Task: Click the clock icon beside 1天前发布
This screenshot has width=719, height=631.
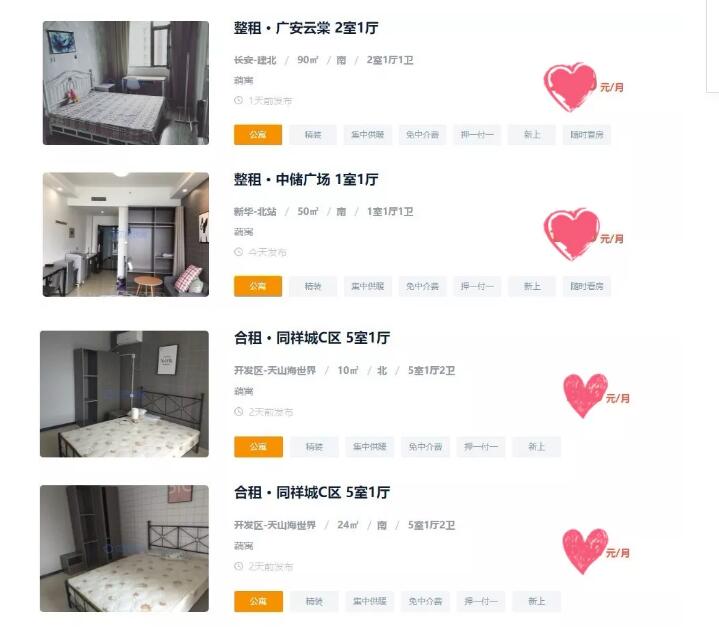Action: [238, 100]
